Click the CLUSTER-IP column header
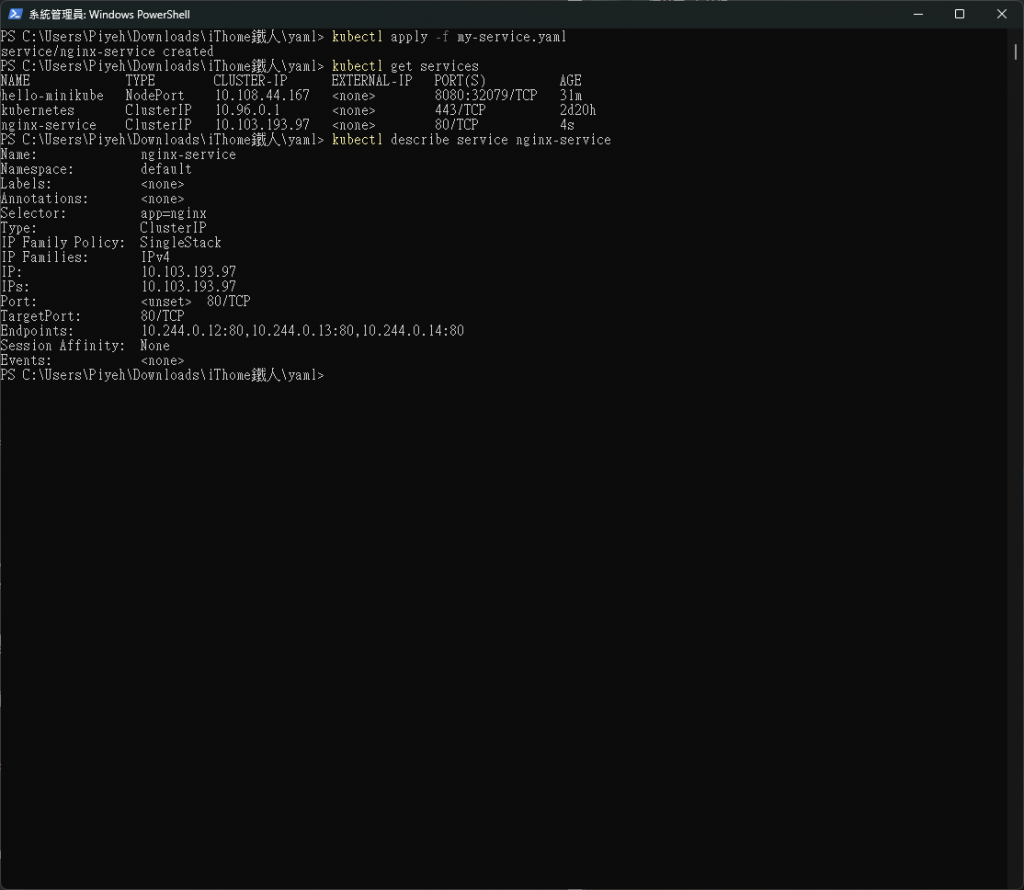 point(250,81)
